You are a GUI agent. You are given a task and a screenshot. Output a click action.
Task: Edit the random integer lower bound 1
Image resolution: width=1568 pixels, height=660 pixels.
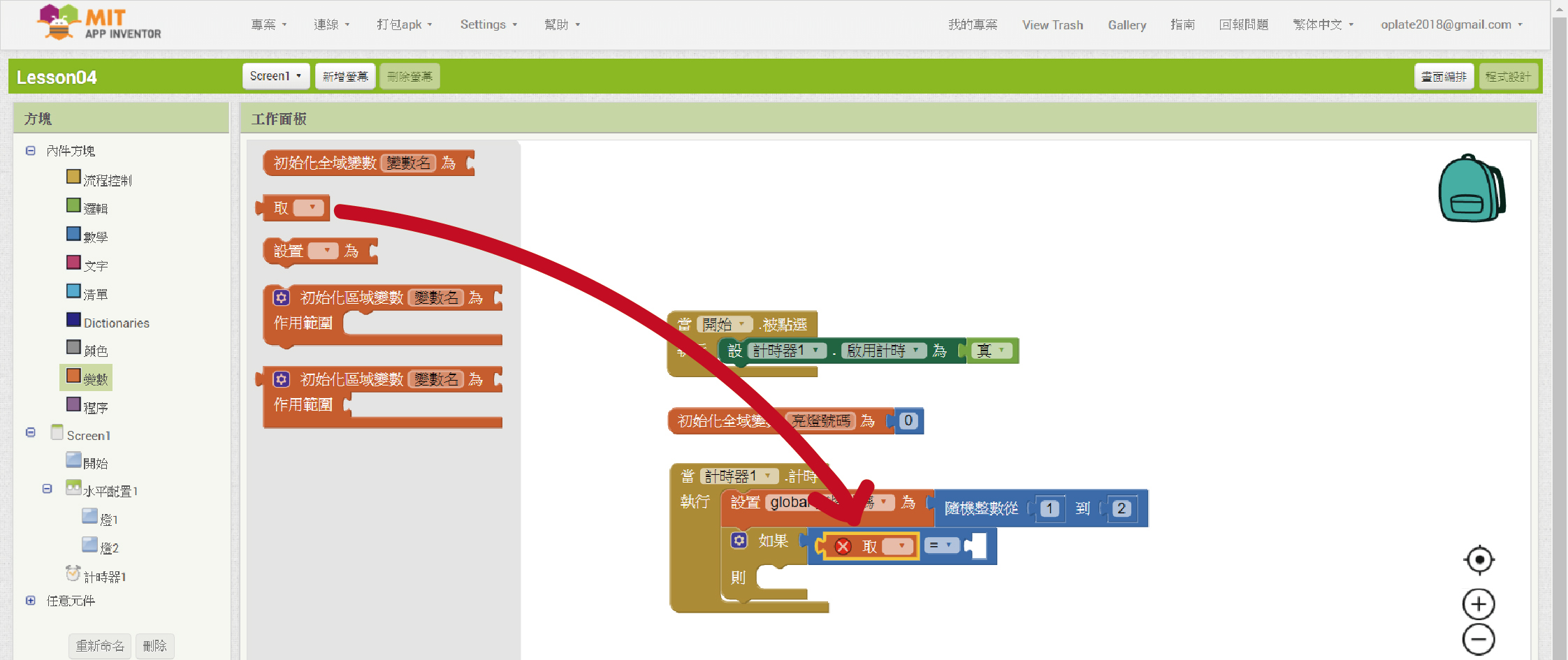(x=1050, y=508)
